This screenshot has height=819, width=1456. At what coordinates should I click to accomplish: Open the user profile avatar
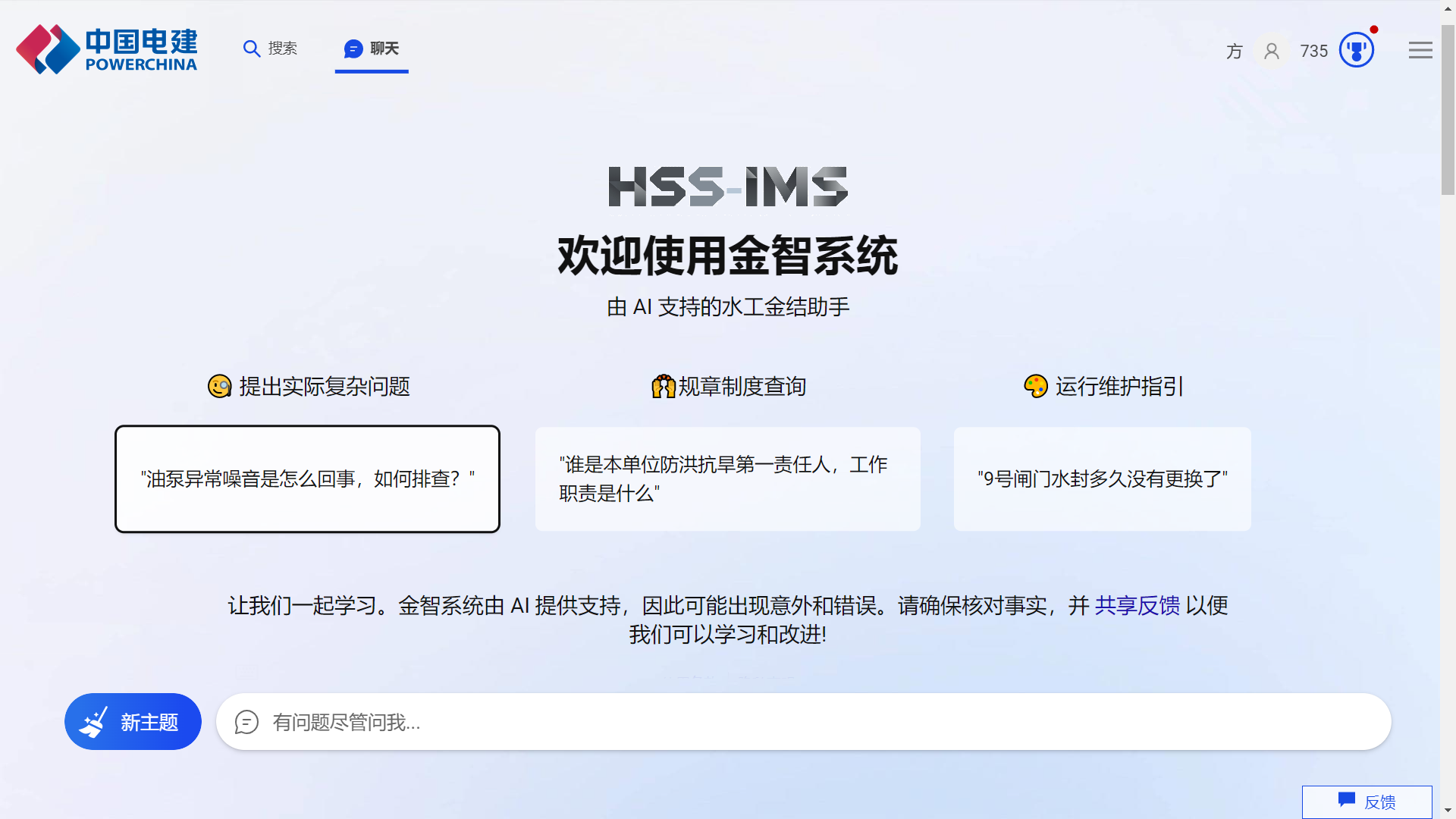click(1272, 51)
